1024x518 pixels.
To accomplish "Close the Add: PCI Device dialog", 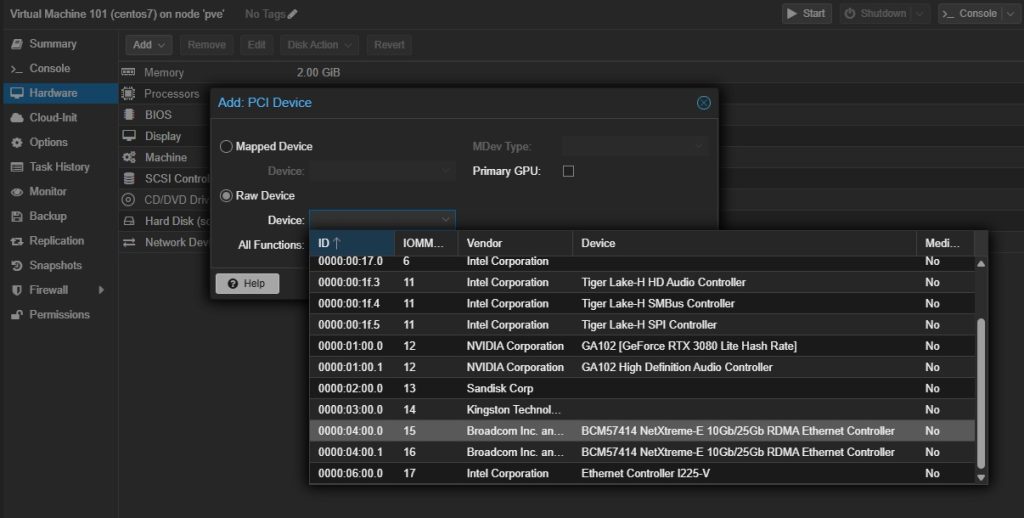I will pyautogui.click(x=703, y=103).
